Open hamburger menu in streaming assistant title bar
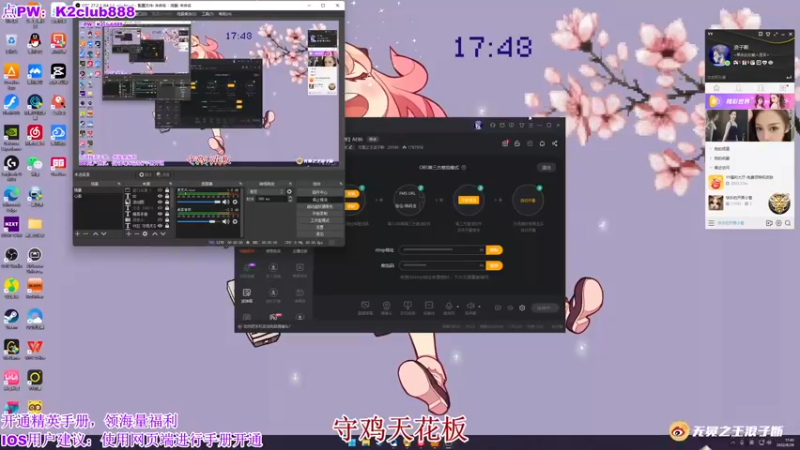Image resolution: width=800 pixels, height=450 pixels. coord(531,125)
